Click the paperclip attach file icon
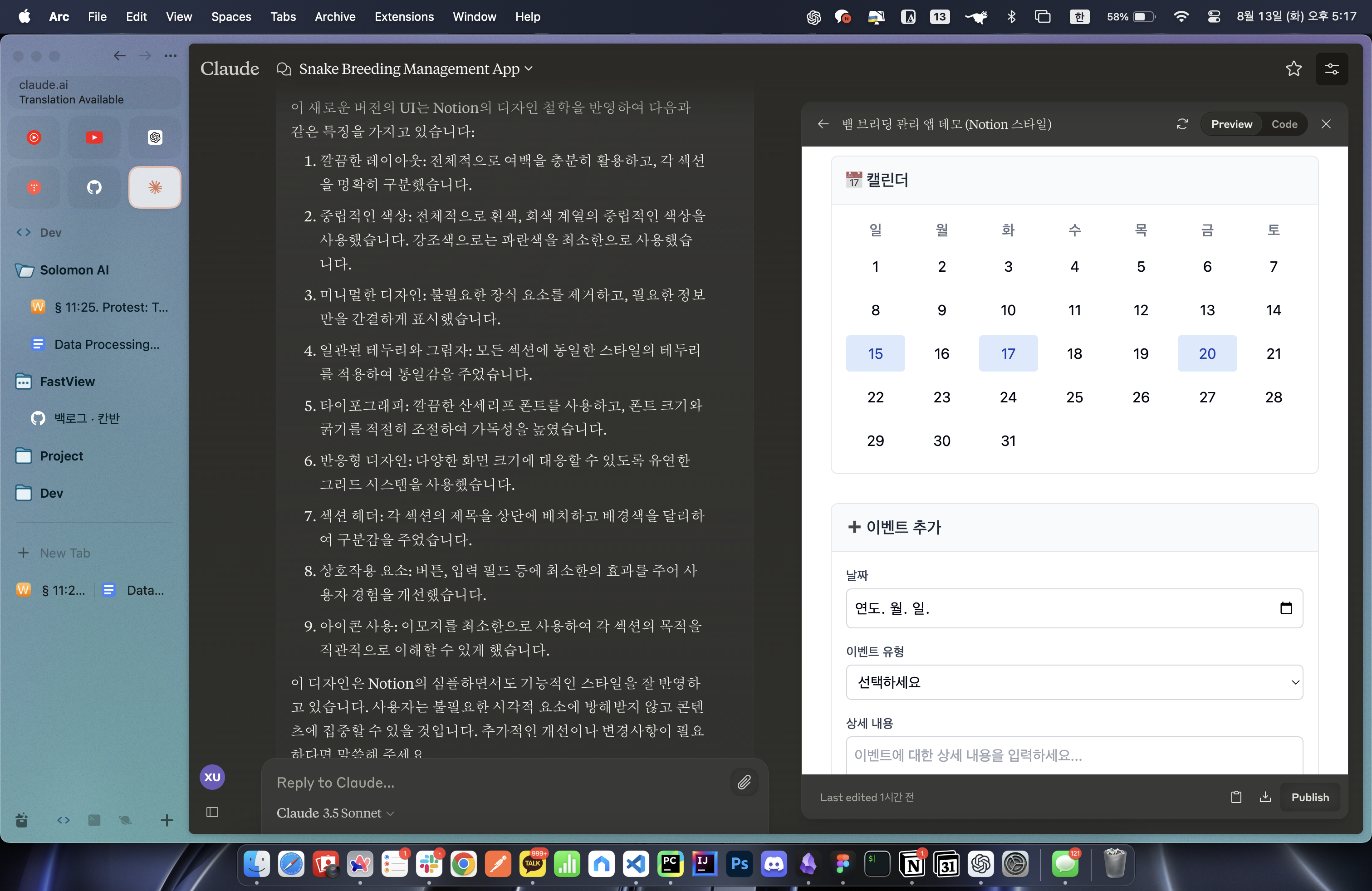 (744, 782)
